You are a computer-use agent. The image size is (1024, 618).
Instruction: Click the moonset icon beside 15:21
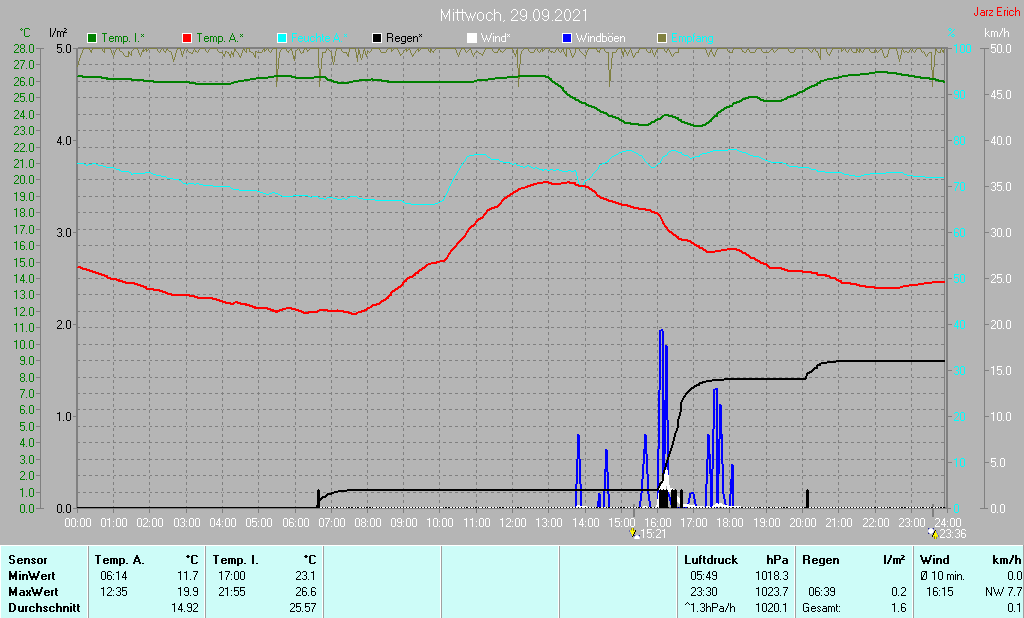pyautogui.click(x=633, y=534)
